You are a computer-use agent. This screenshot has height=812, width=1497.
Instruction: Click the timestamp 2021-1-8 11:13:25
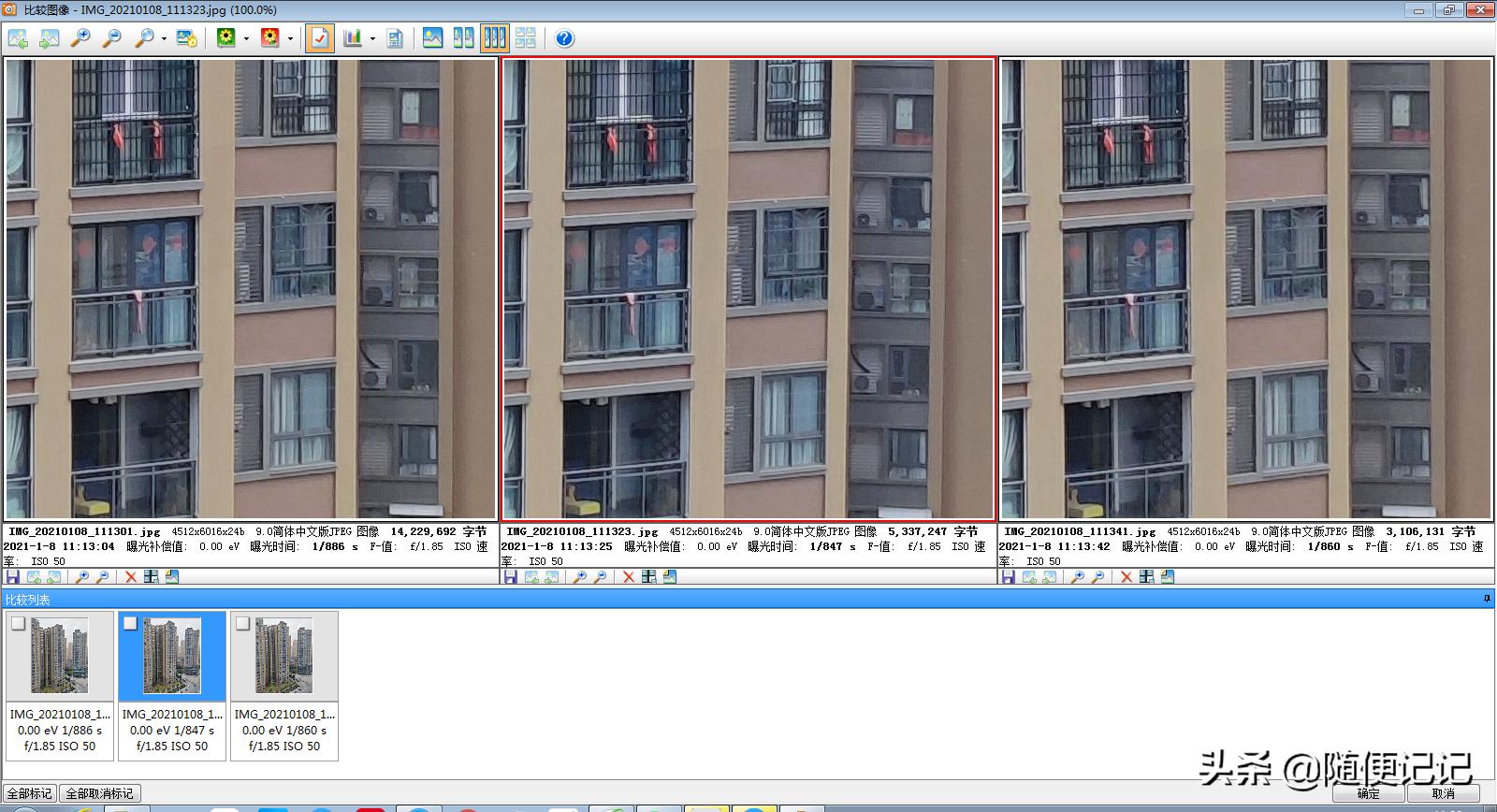click(557, 546)
